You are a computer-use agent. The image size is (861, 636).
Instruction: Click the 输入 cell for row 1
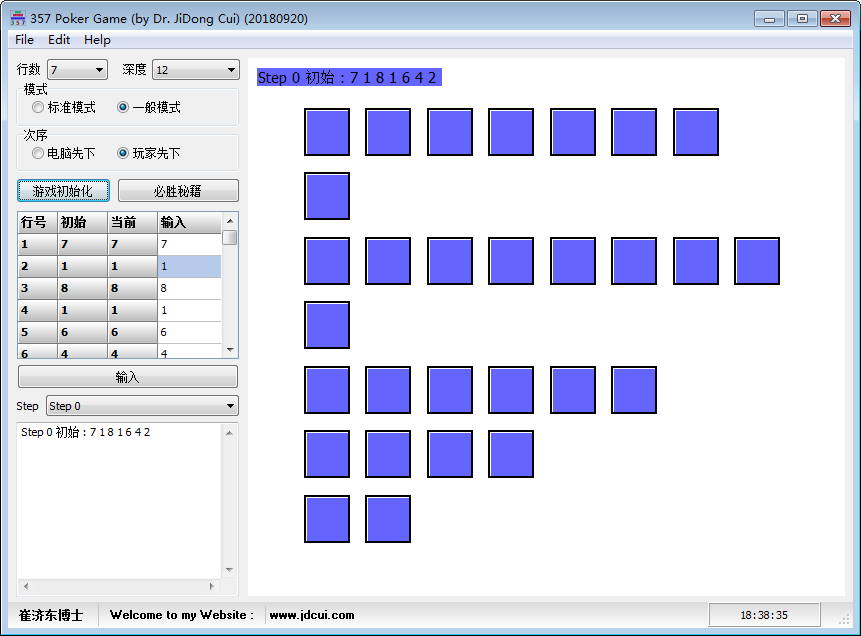pyautogui.click(x=189, y=244)
